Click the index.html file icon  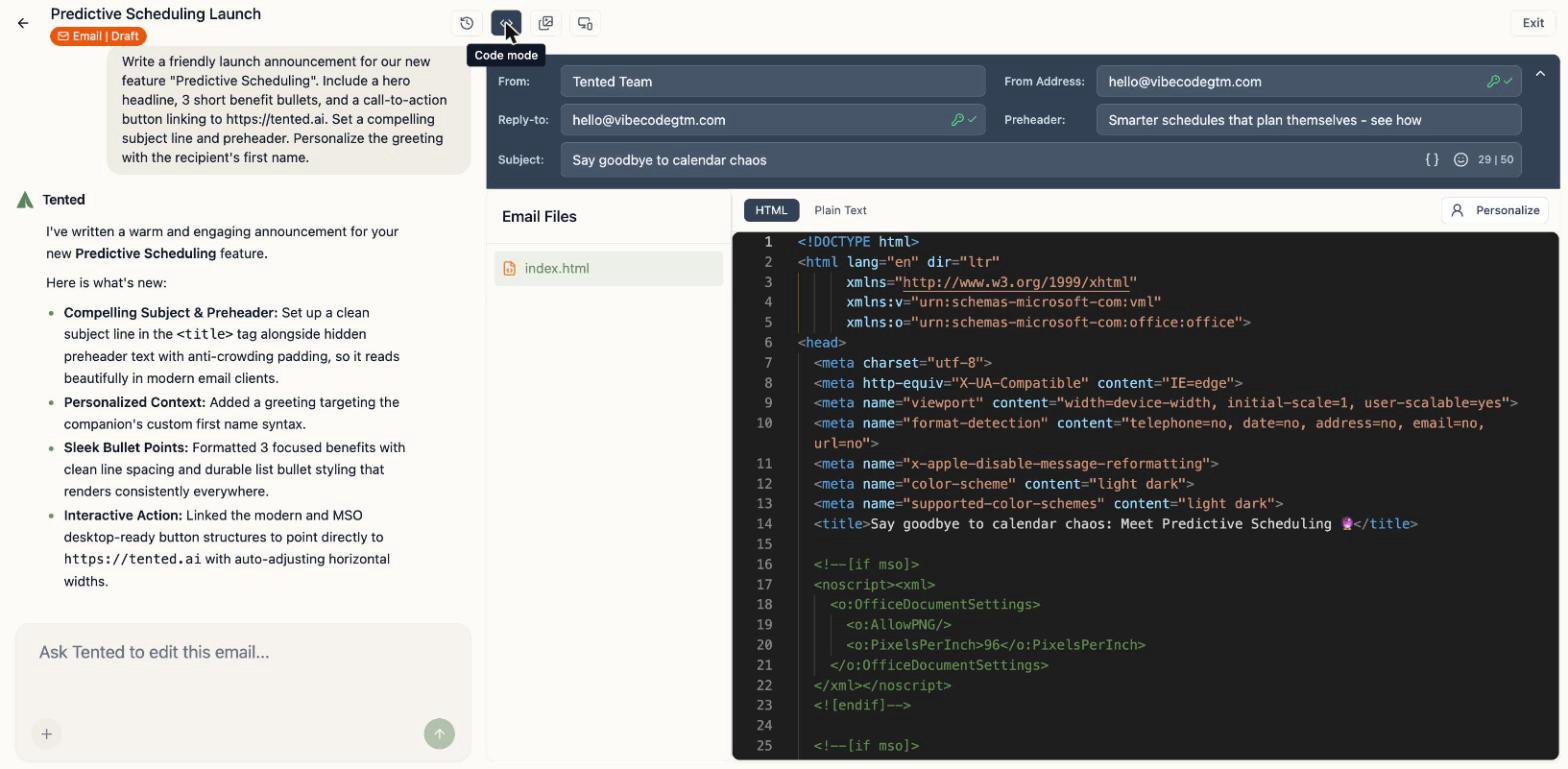click(x=510, y=268)
